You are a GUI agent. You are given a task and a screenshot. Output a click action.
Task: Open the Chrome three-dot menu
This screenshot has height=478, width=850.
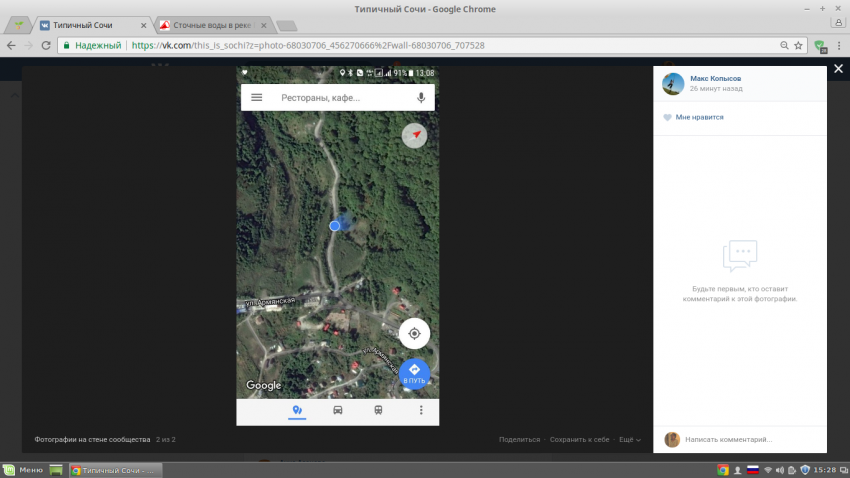point(838,45)
